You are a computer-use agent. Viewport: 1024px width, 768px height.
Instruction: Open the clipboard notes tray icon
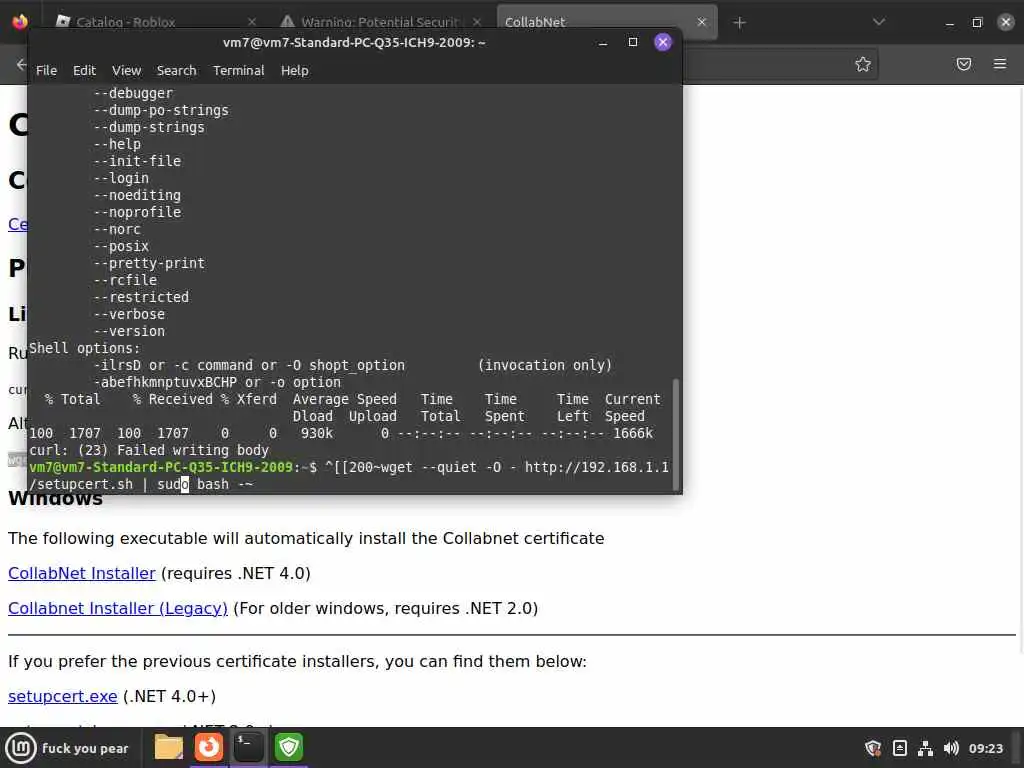pos(899,748)
